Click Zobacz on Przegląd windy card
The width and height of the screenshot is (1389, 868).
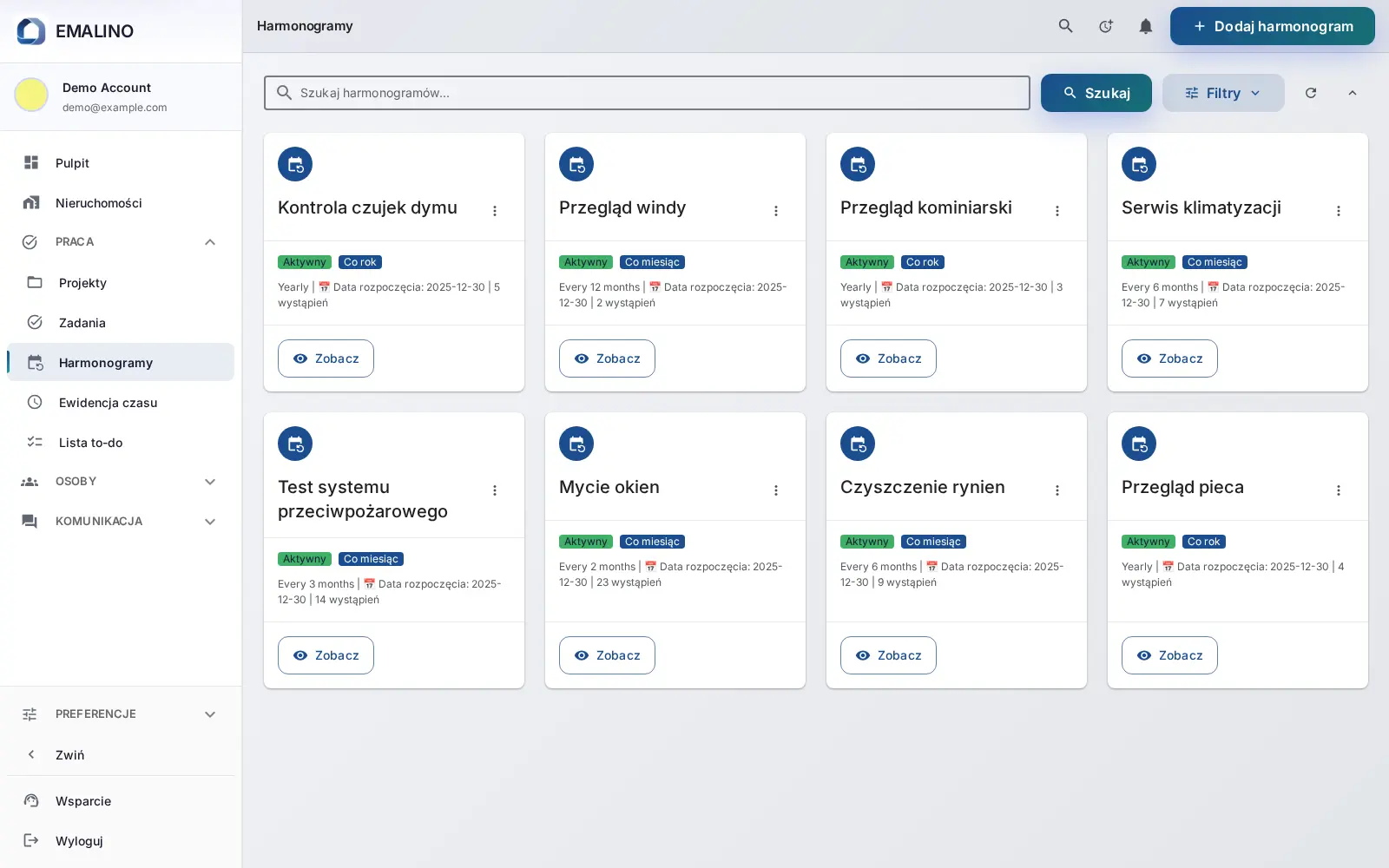pyautogui.click(x=607, y=358)
